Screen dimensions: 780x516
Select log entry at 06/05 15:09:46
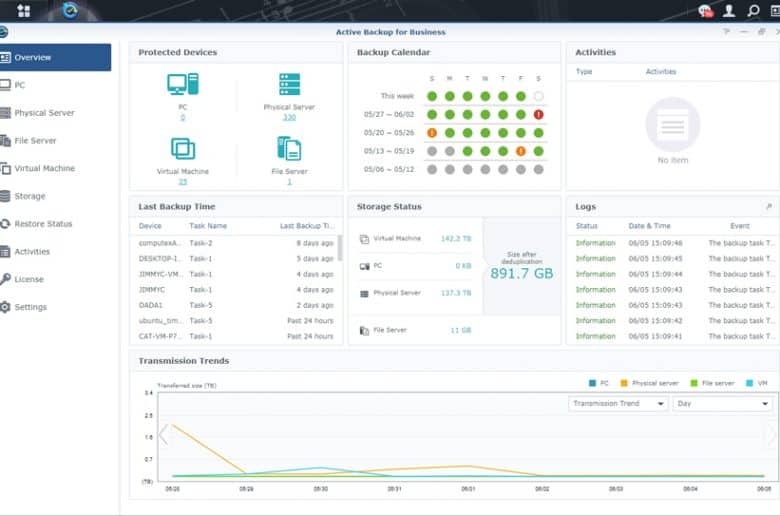[674, 243]
